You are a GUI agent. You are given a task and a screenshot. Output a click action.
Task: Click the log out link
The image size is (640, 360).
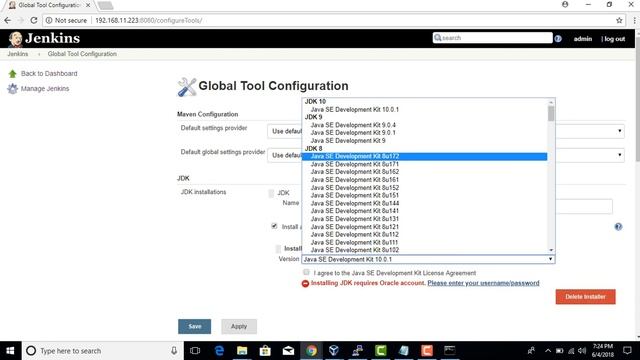[615, 39]
